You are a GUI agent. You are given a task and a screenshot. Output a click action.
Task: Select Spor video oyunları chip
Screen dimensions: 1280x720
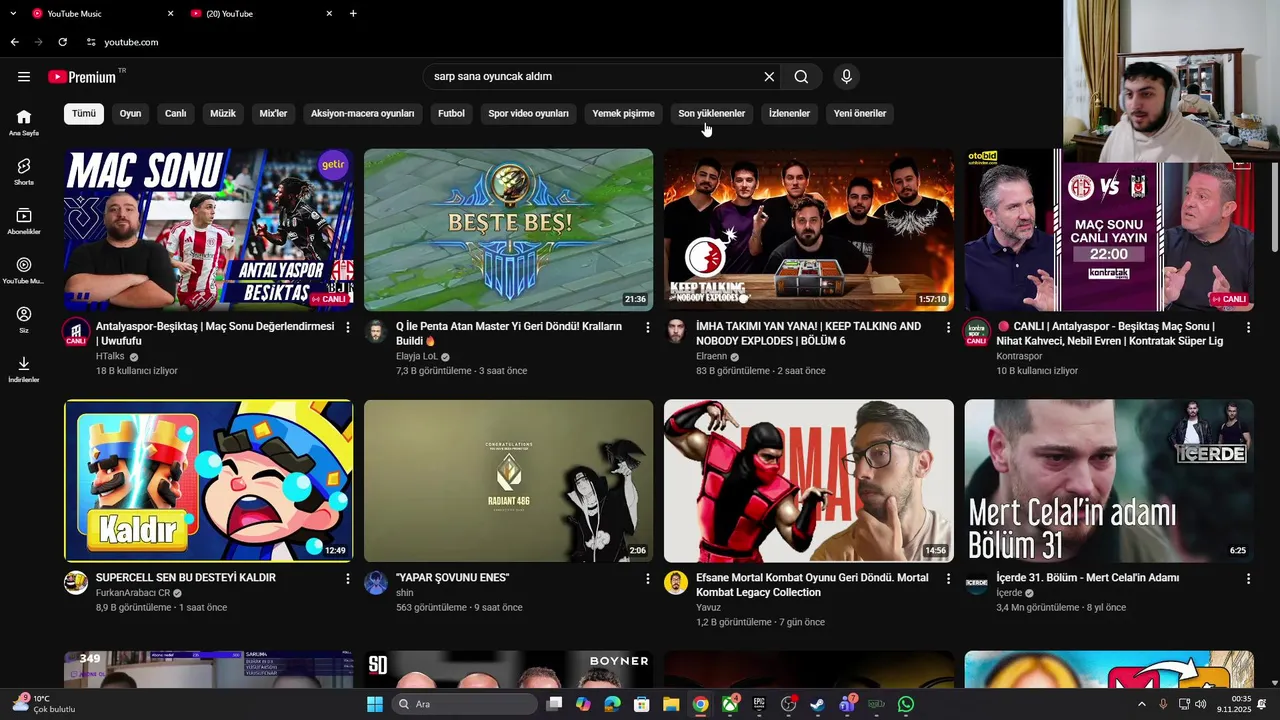click(528, 114)
